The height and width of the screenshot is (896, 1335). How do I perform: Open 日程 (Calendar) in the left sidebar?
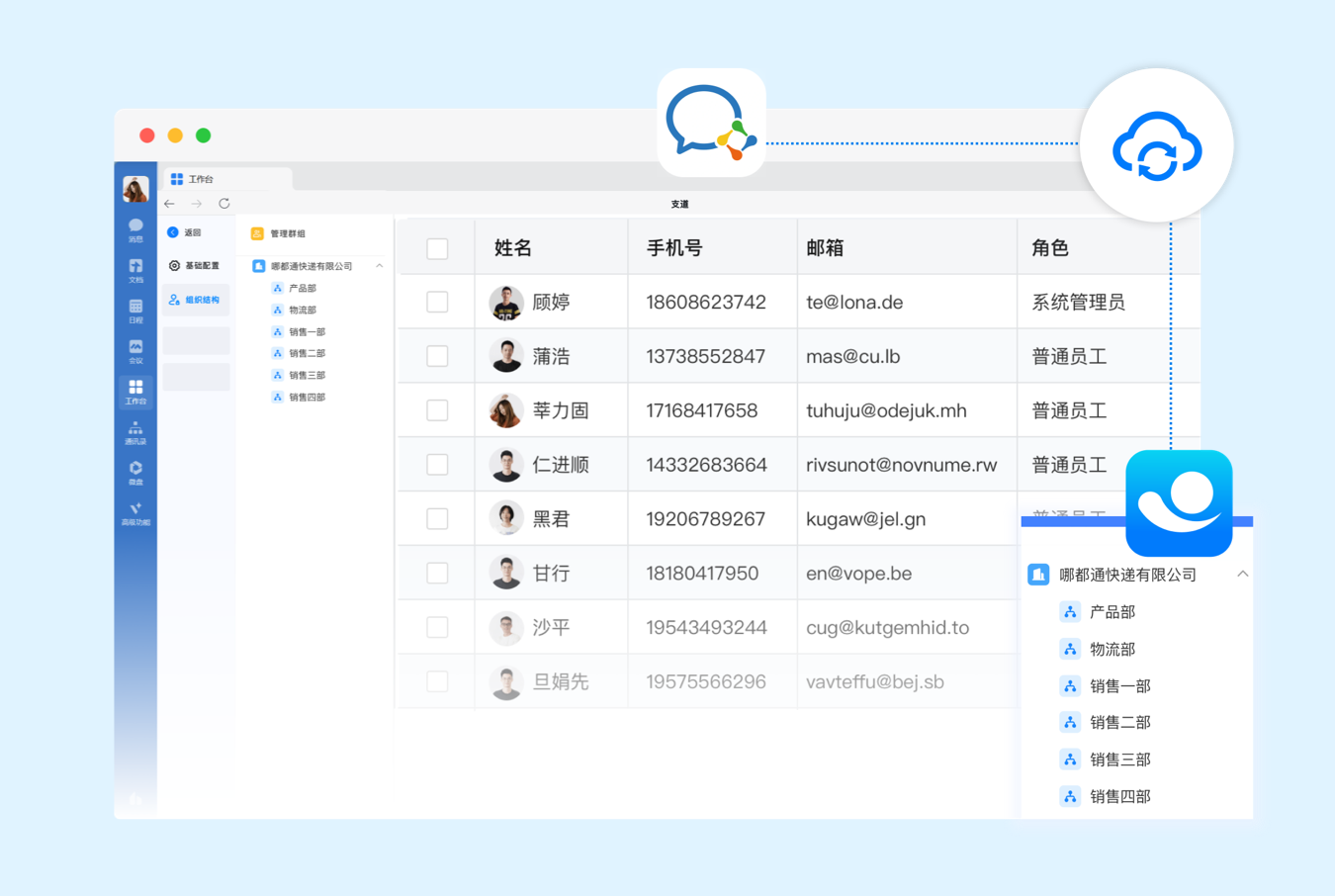[135, 311]
